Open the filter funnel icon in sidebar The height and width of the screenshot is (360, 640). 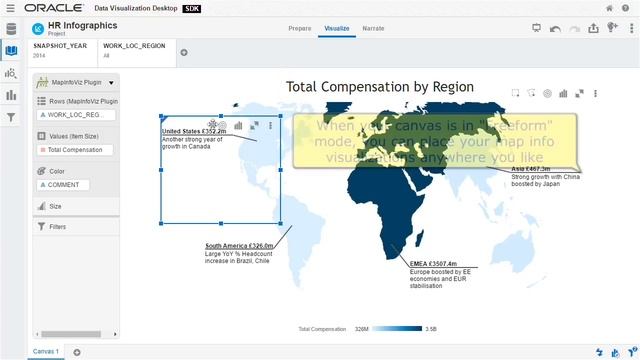pos(11,118)
